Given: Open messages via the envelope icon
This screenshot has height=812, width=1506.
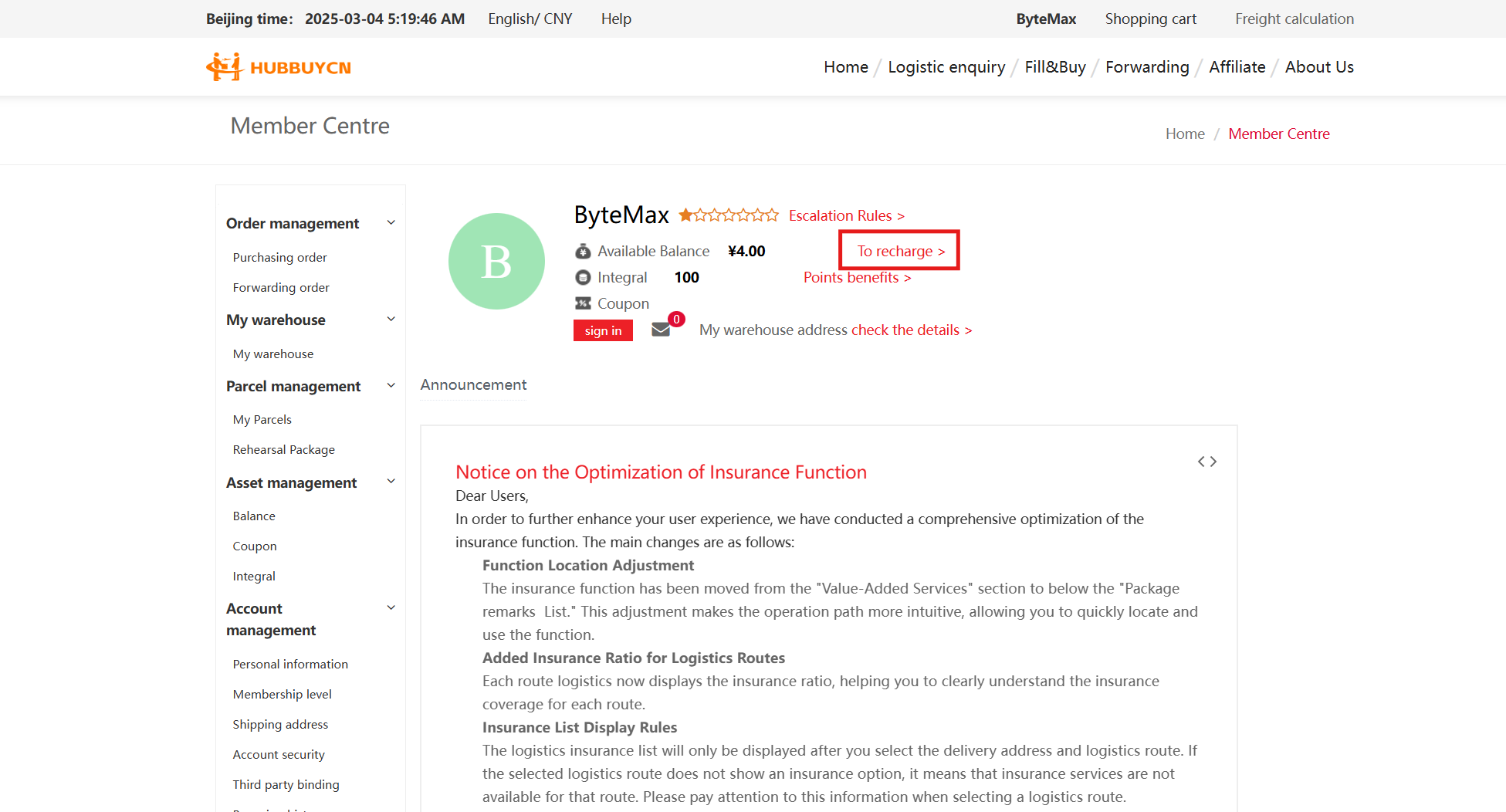Looking at the screenshot, I should point(662,330).
